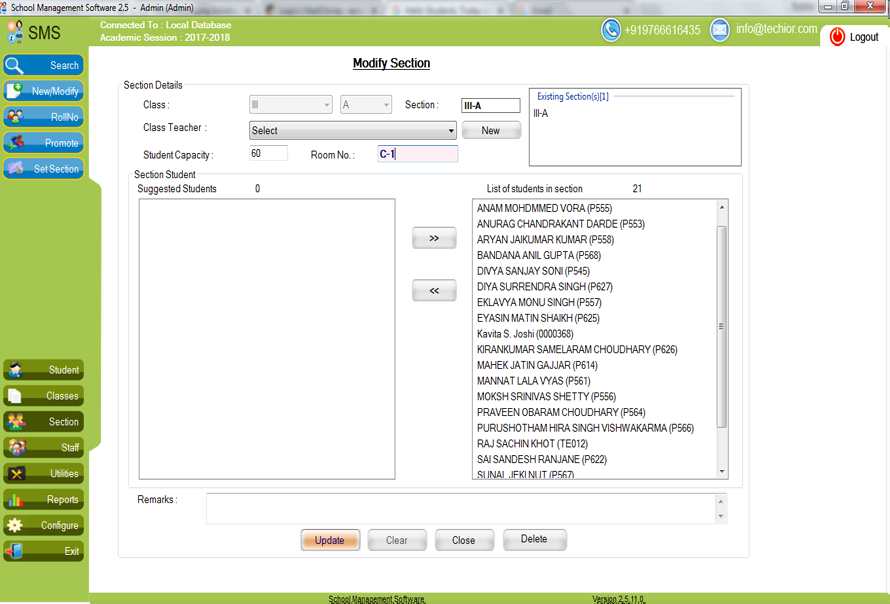Select KIRANKUMAR SAMELARAM CHOUDHARY (P626)
The image size is (890, 604).
click(x=577, y=350)
